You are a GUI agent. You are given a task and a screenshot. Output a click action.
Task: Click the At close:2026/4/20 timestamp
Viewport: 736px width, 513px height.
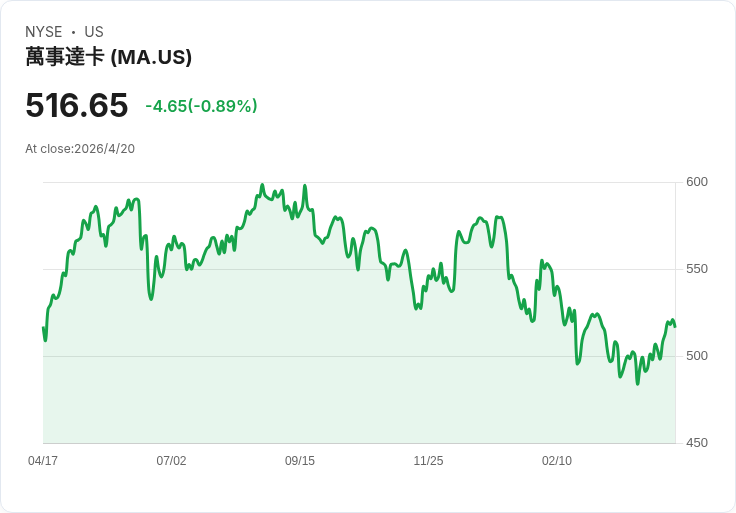coord(80,149)
